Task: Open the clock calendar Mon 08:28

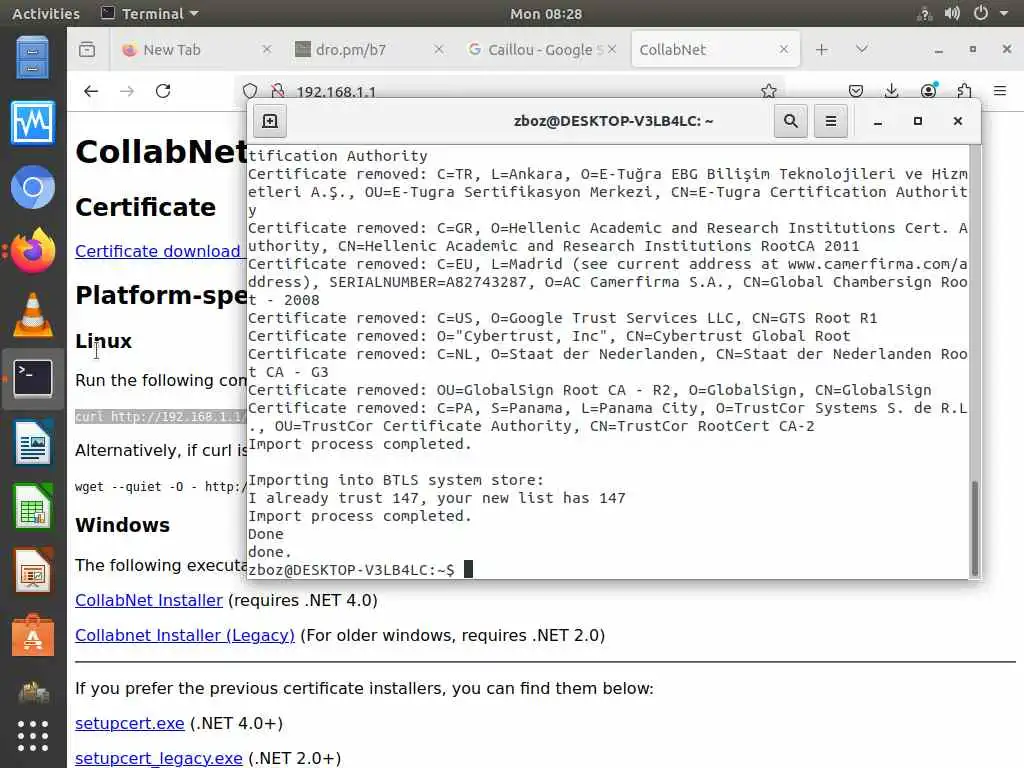Action: coord(546,14)
